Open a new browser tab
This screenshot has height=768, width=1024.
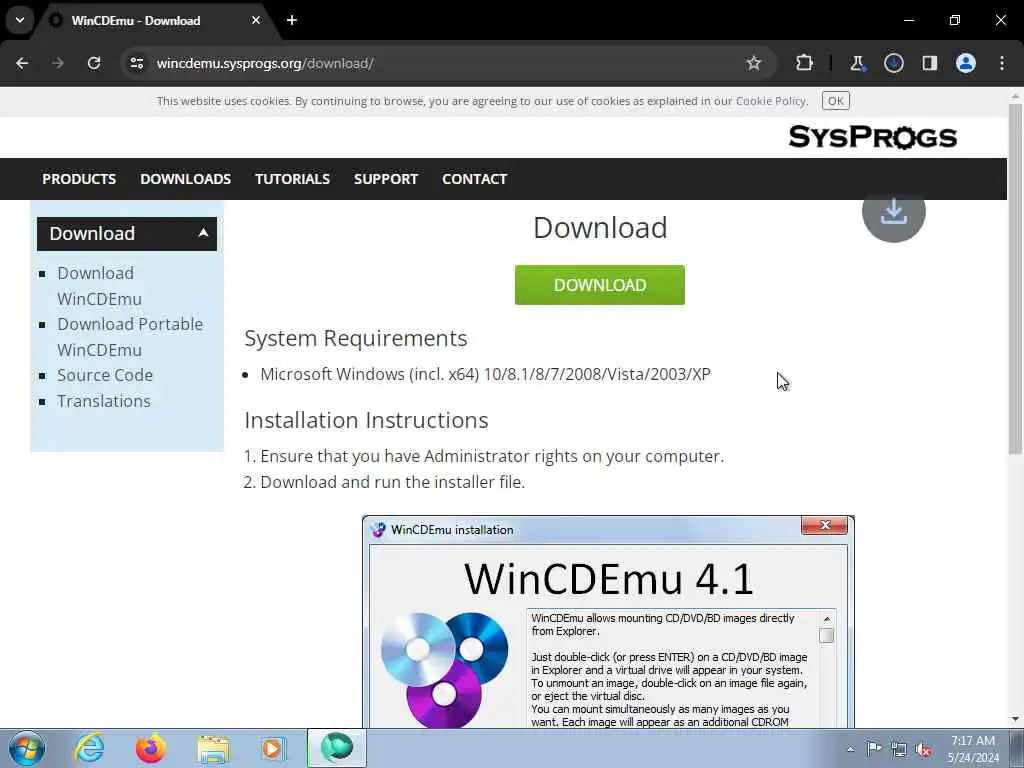[292, 20]
